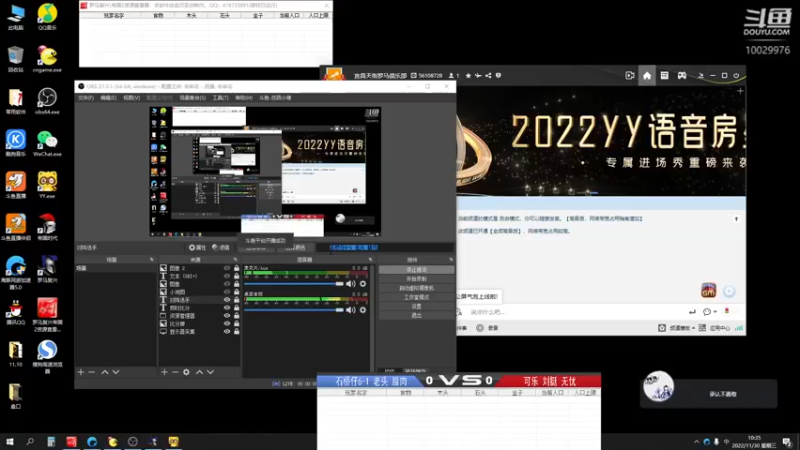Show hidden tray icons chevron in taskbar
800x450 pixels.
coord(696,442)
